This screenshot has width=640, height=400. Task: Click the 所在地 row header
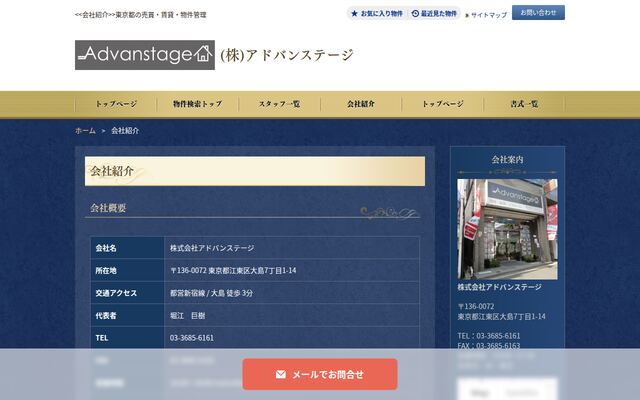tap(127, 270)
